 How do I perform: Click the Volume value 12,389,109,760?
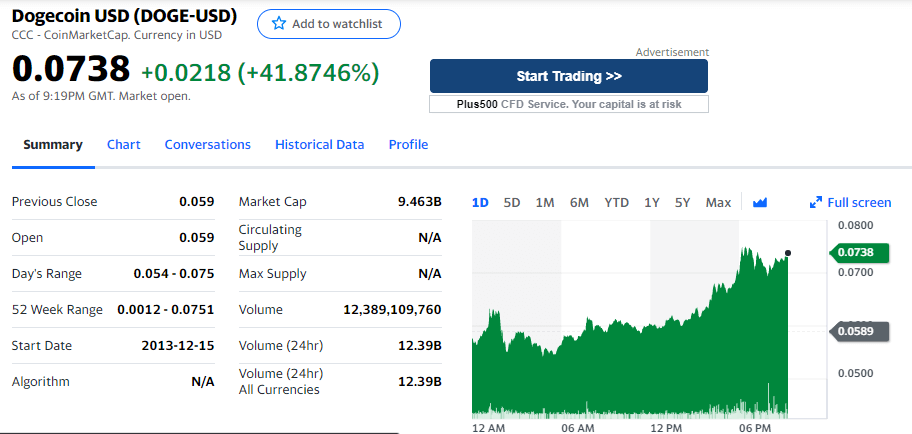click(x=393, y=310)
